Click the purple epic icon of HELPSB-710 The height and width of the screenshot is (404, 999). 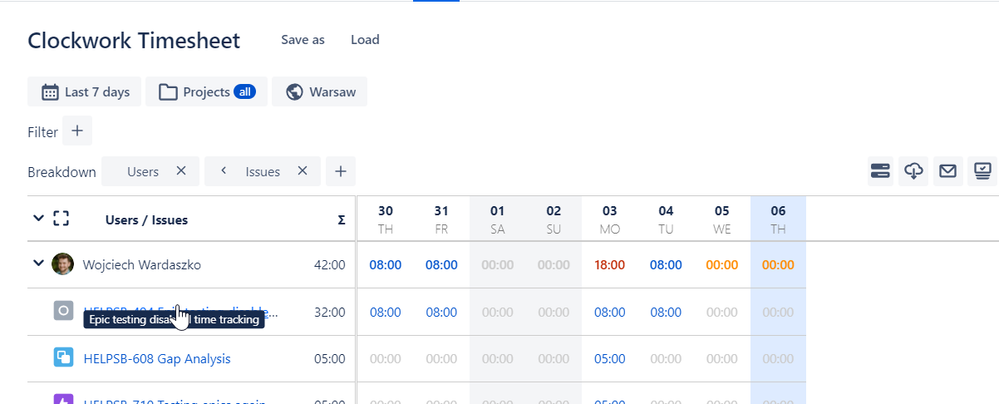pyautogui.click(x=63, y=399)
